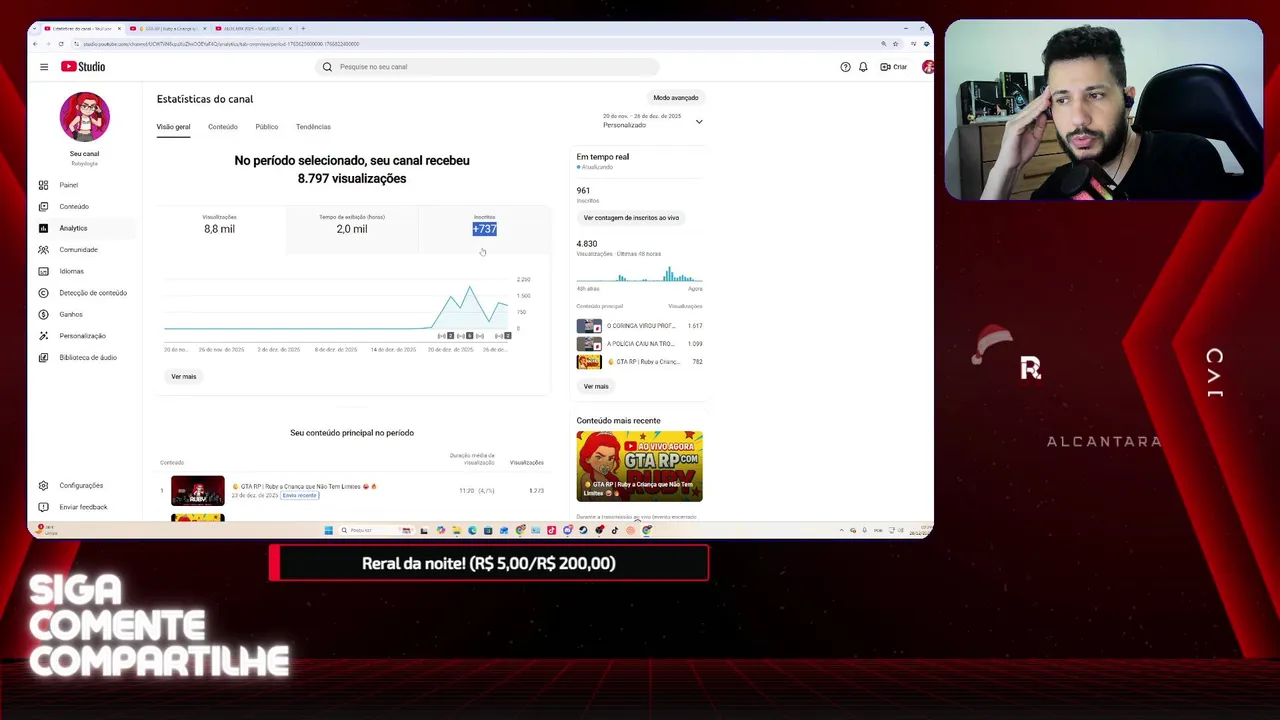Click 'Ver contagem de inscritos ao vivo'
The width and height of the screenshot is (1280, 720).
(631, 218)
